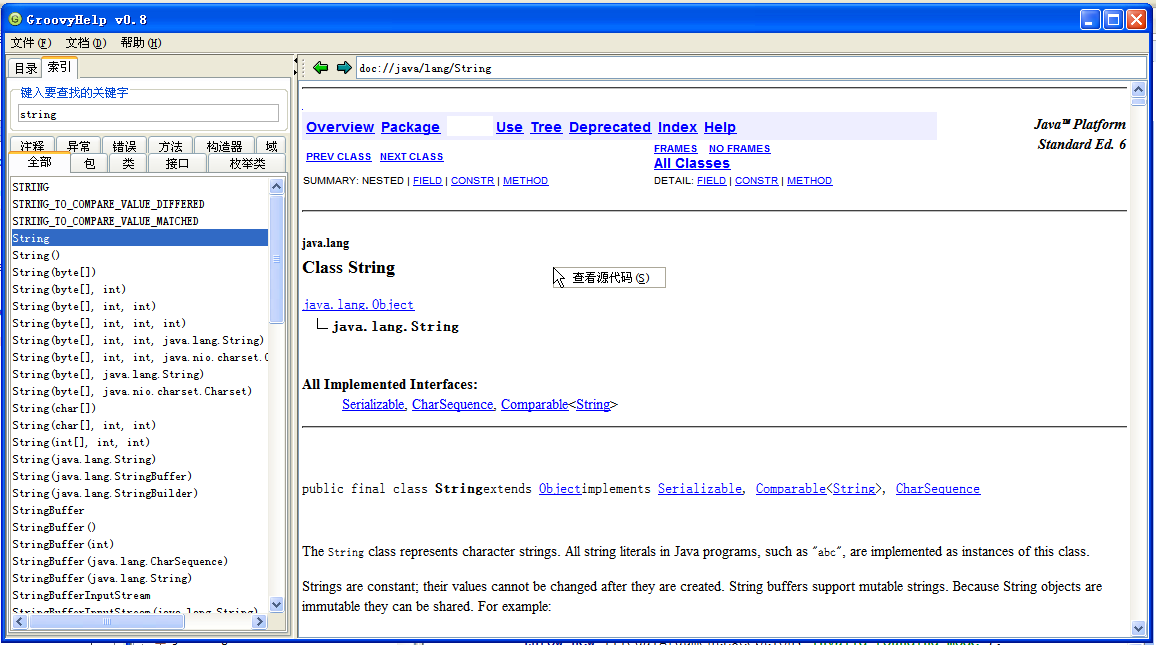
Task: Open the 帮助(H) menu
Action: [141, 43]
